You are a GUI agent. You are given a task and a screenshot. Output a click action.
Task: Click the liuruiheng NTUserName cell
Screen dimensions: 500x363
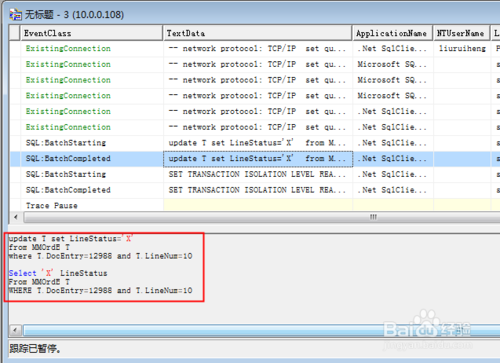click(x=462, y=48)
